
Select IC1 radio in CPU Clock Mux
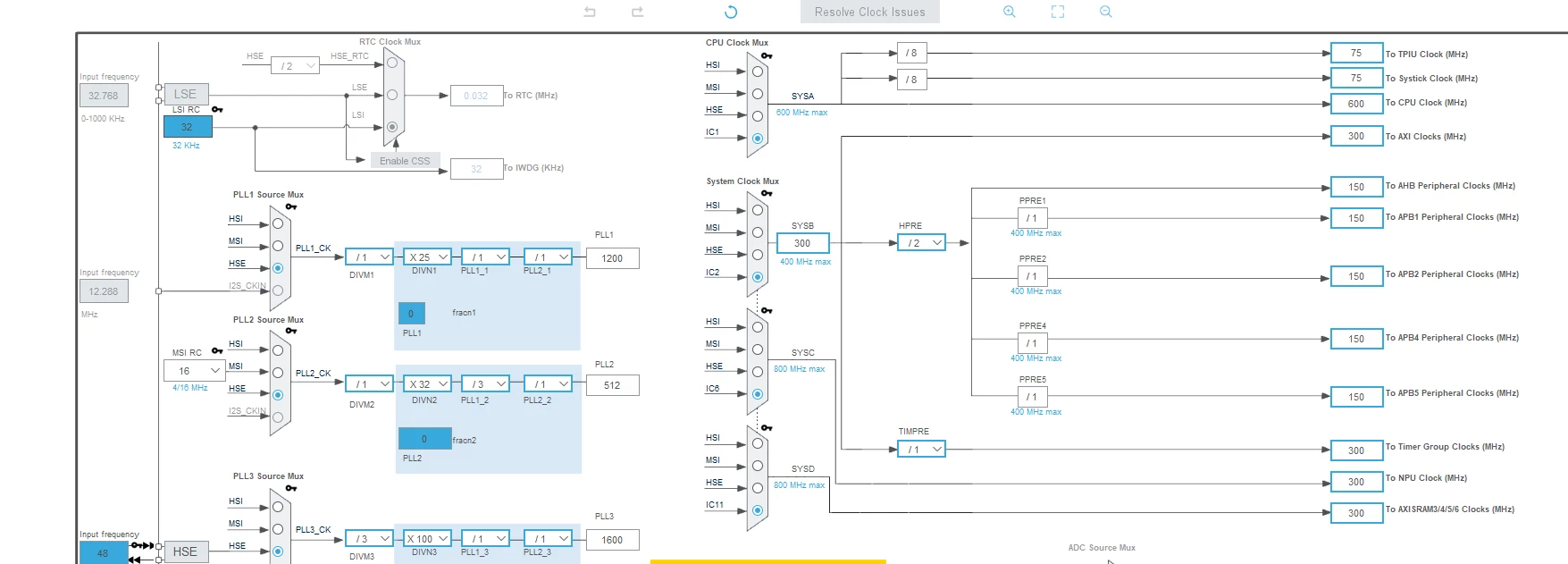tap(758, 139)
